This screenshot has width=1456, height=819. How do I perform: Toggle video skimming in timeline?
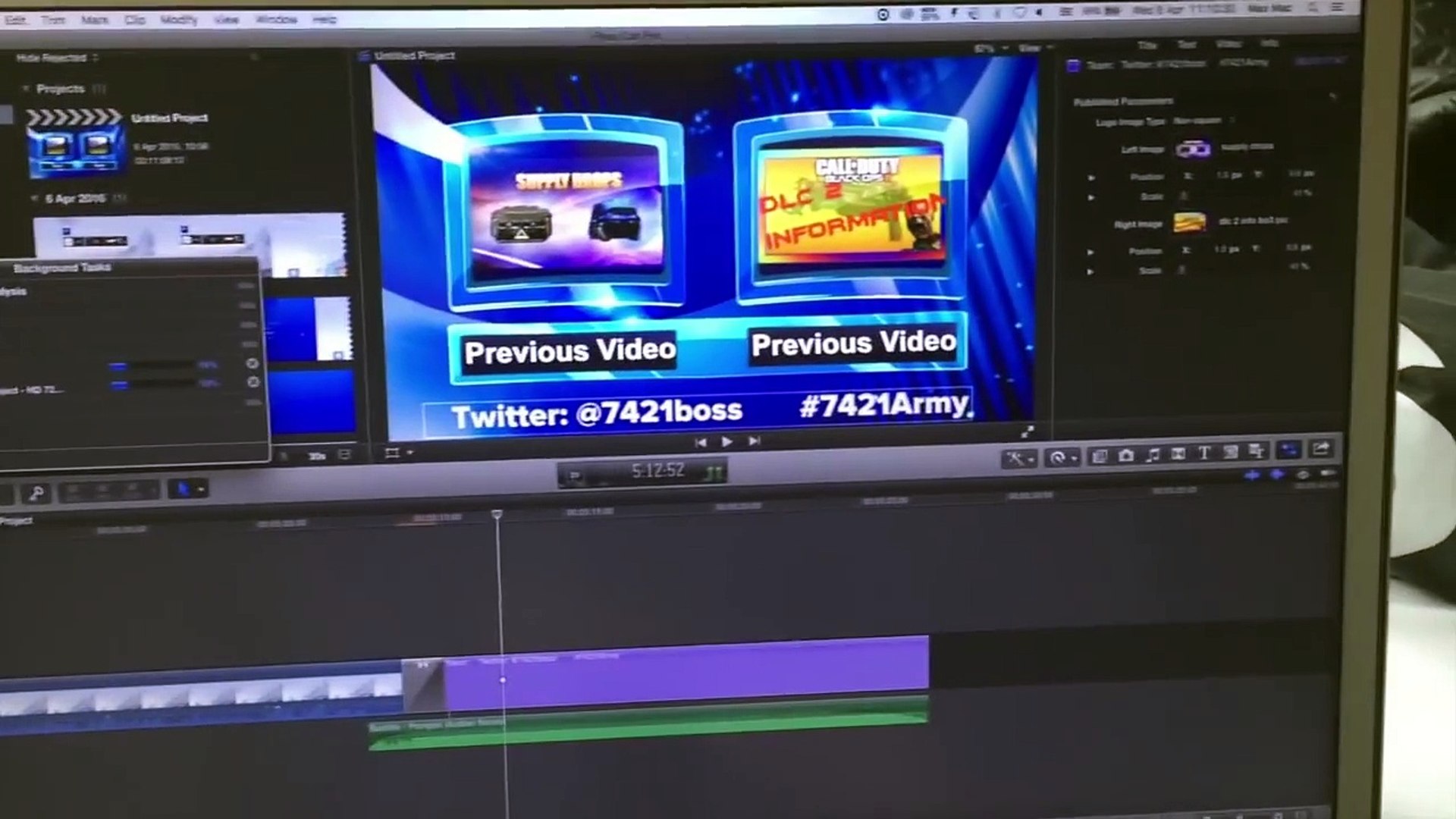[1252, 475]
